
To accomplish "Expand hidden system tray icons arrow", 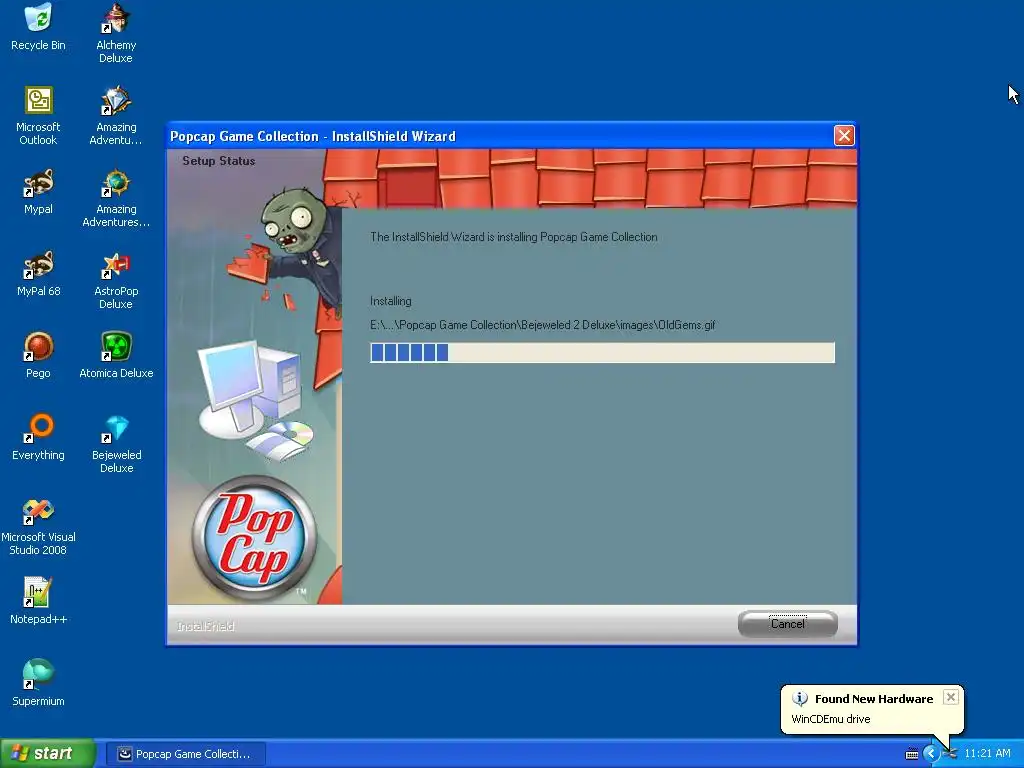I will tap(931, 754).
